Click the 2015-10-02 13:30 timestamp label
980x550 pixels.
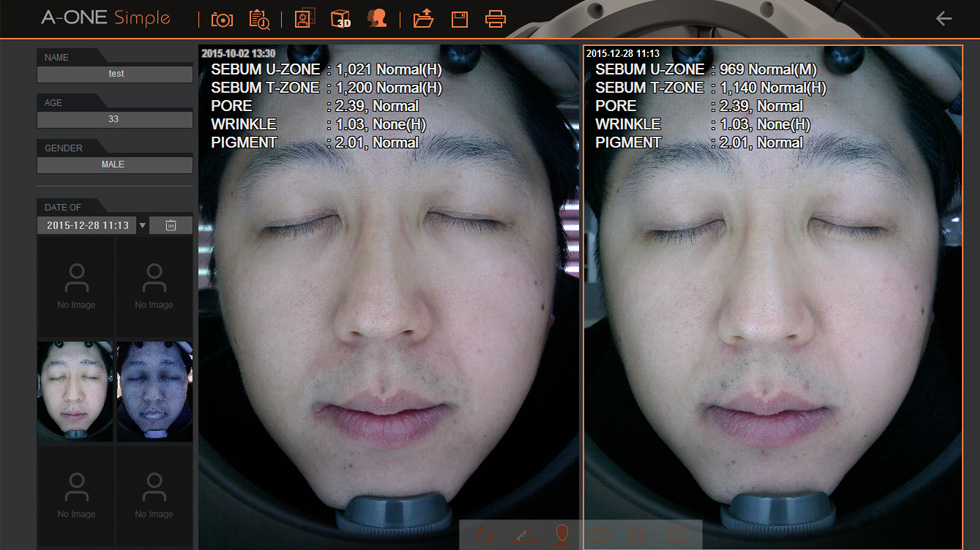pos(238,53)
